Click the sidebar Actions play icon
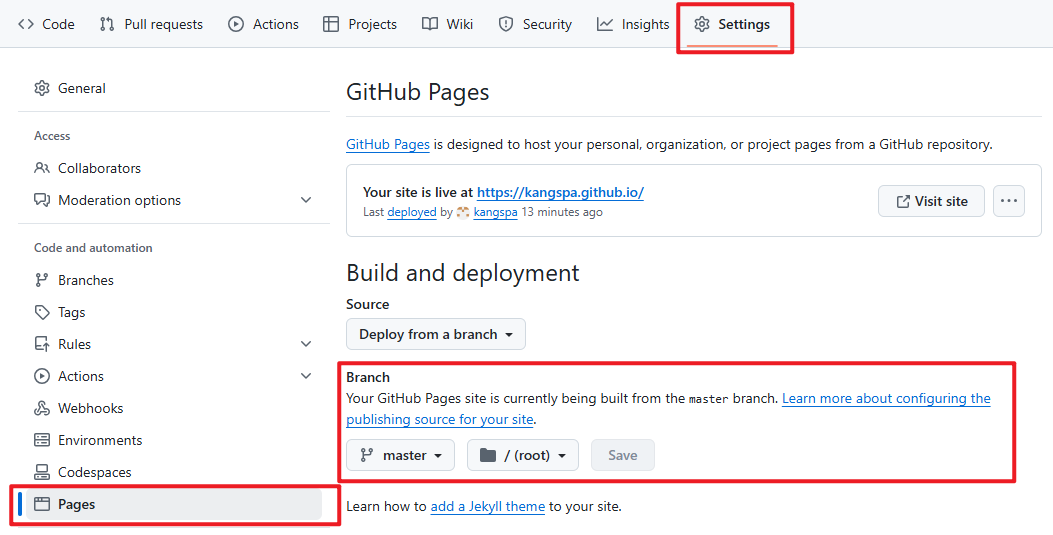Viewport: 1053px width, 535px height. tap(42, 376)
